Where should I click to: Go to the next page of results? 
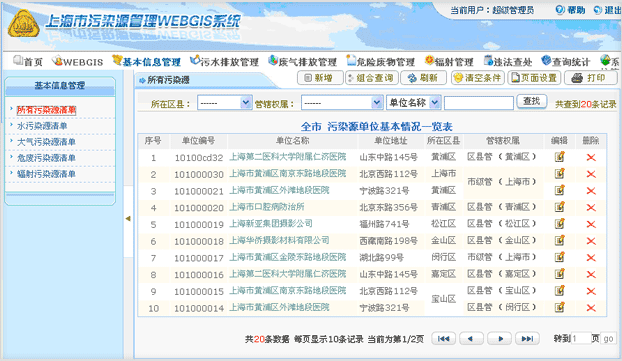[x=499, y=338]
